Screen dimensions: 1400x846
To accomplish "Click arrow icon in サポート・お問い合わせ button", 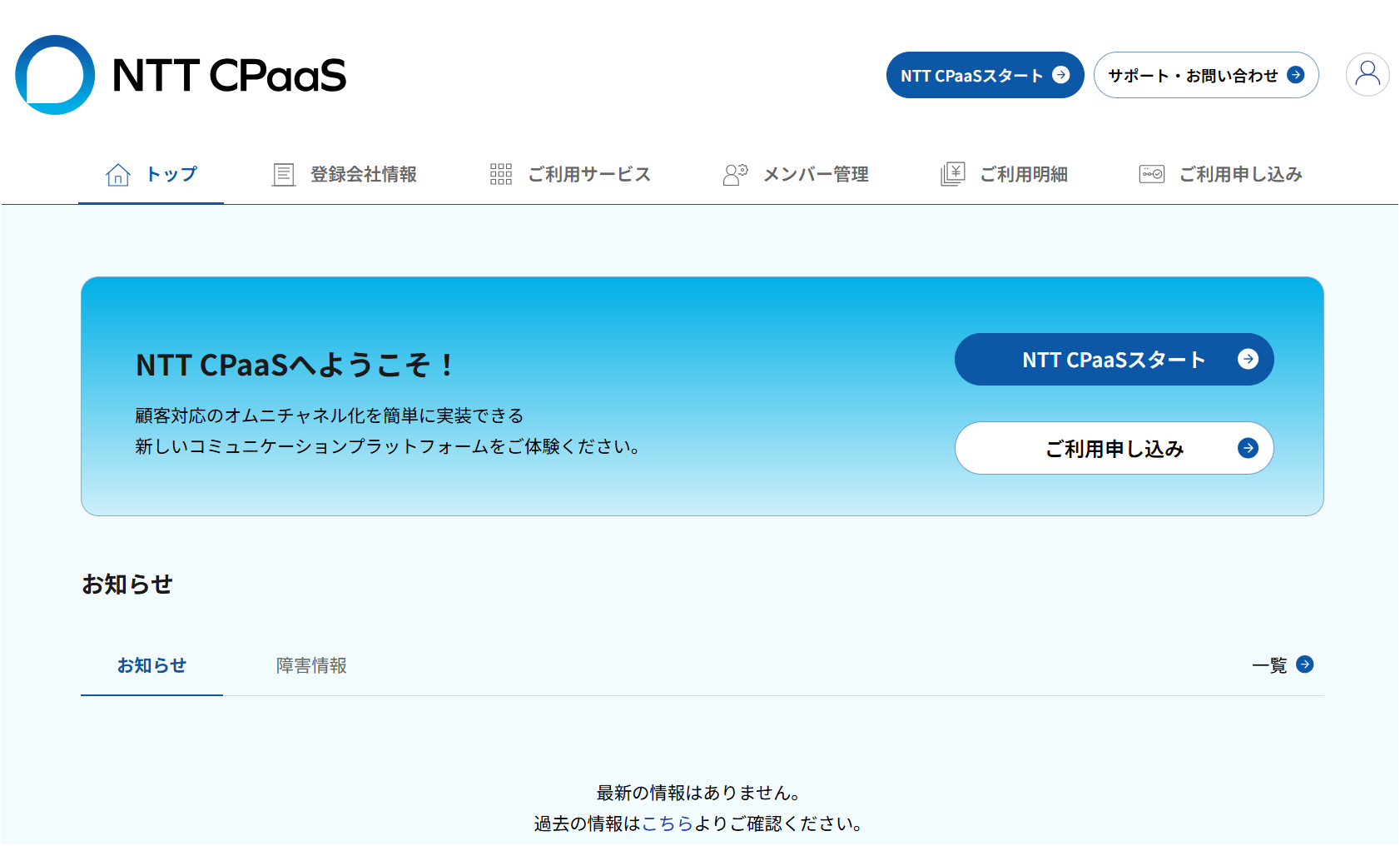I will point(1296,75).
